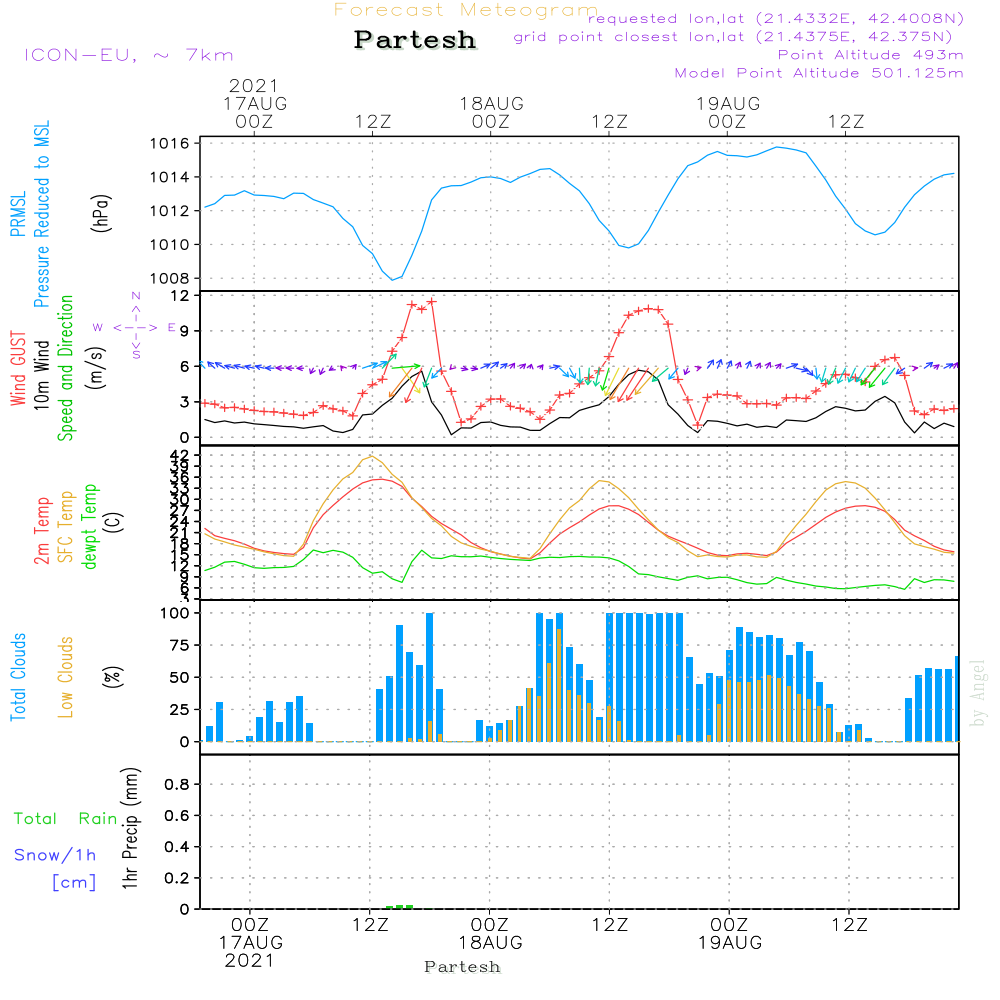Click the '0.8' precipitation axis value

point(177,784)
